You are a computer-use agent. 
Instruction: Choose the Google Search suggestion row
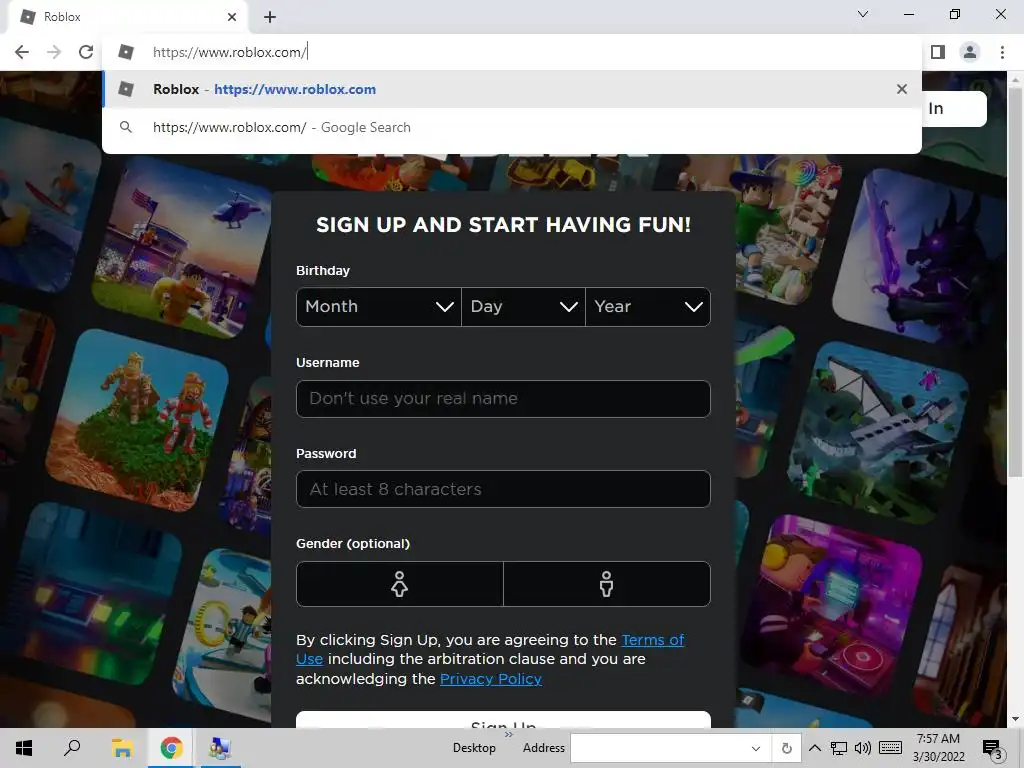tap(512, 127)
